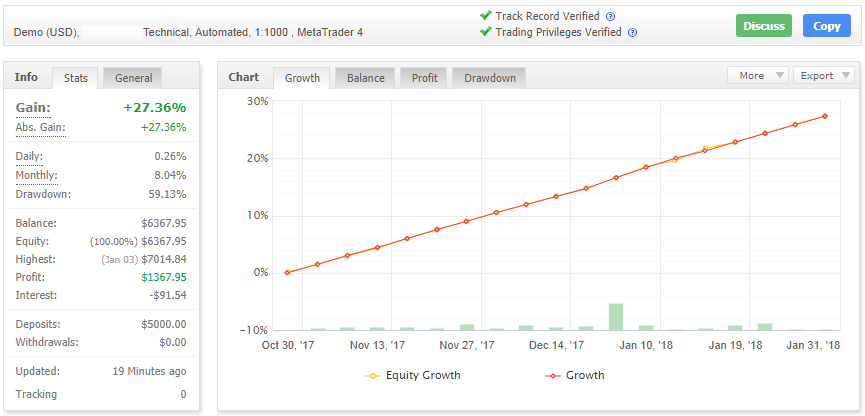Click the tallest green bar in chart

(x=616, y=316)
